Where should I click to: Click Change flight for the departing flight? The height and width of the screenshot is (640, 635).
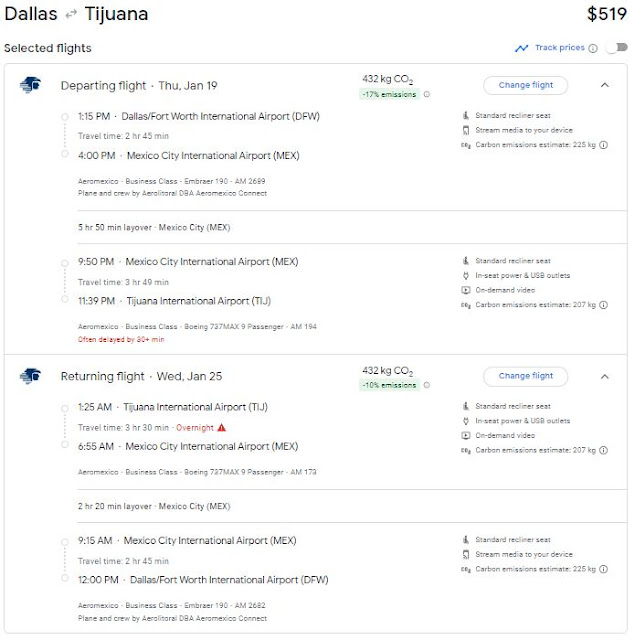pos(525,85)
